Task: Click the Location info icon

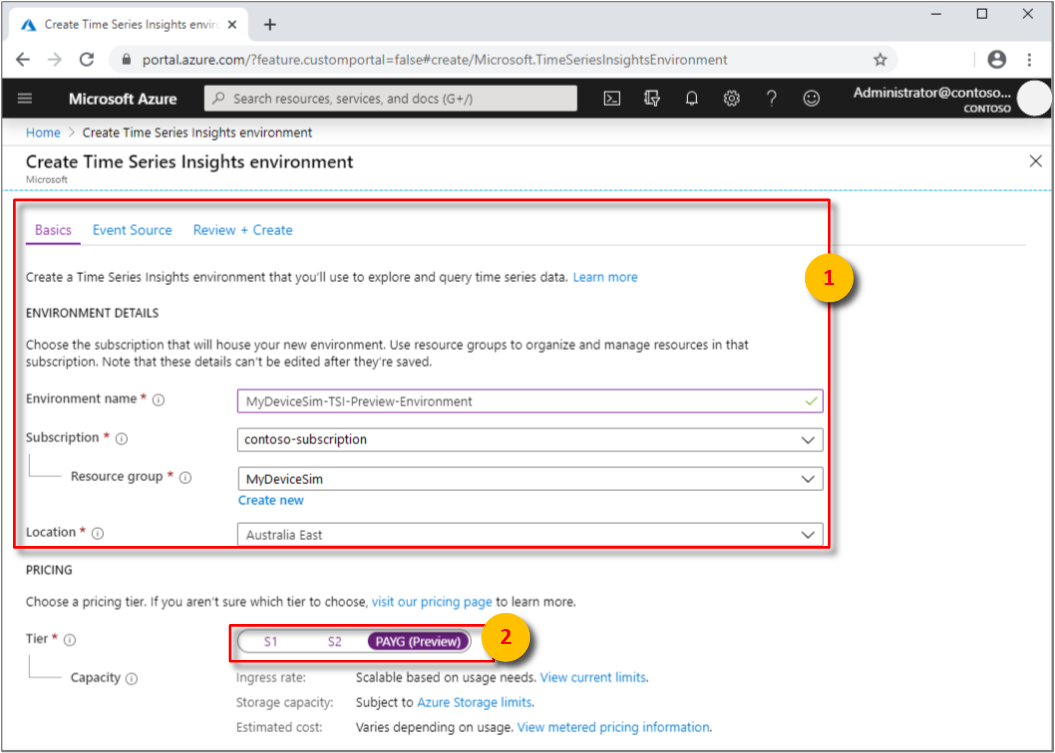Action: 98,533
